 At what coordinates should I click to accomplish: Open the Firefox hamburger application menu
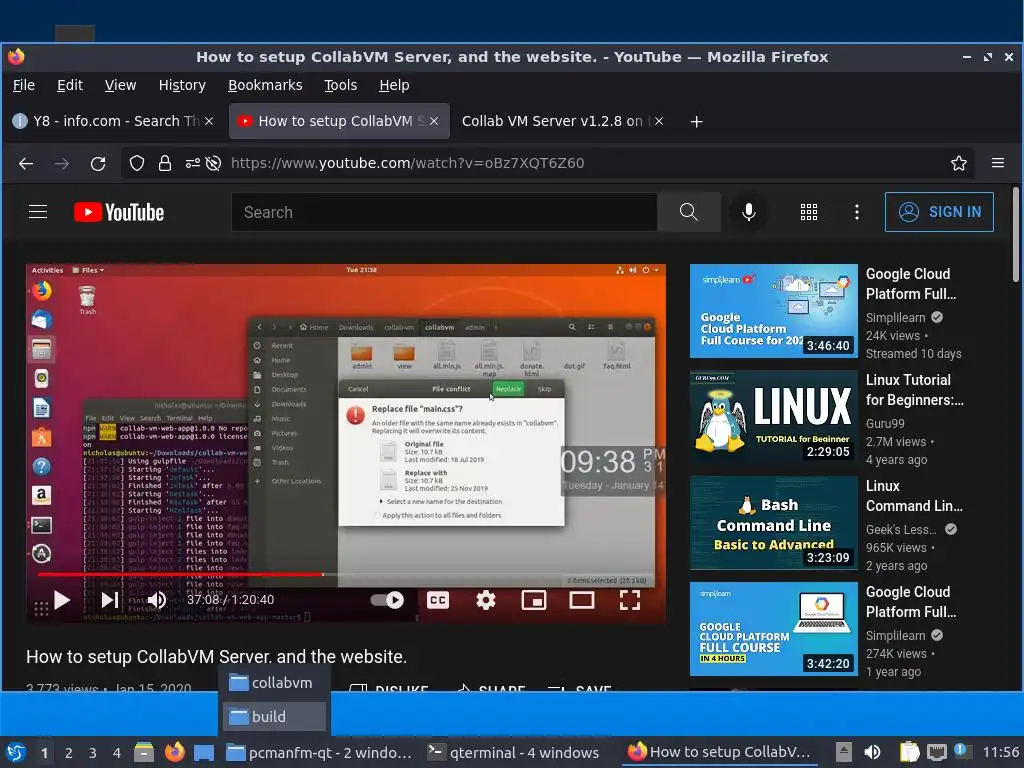(x=998, y=163)
